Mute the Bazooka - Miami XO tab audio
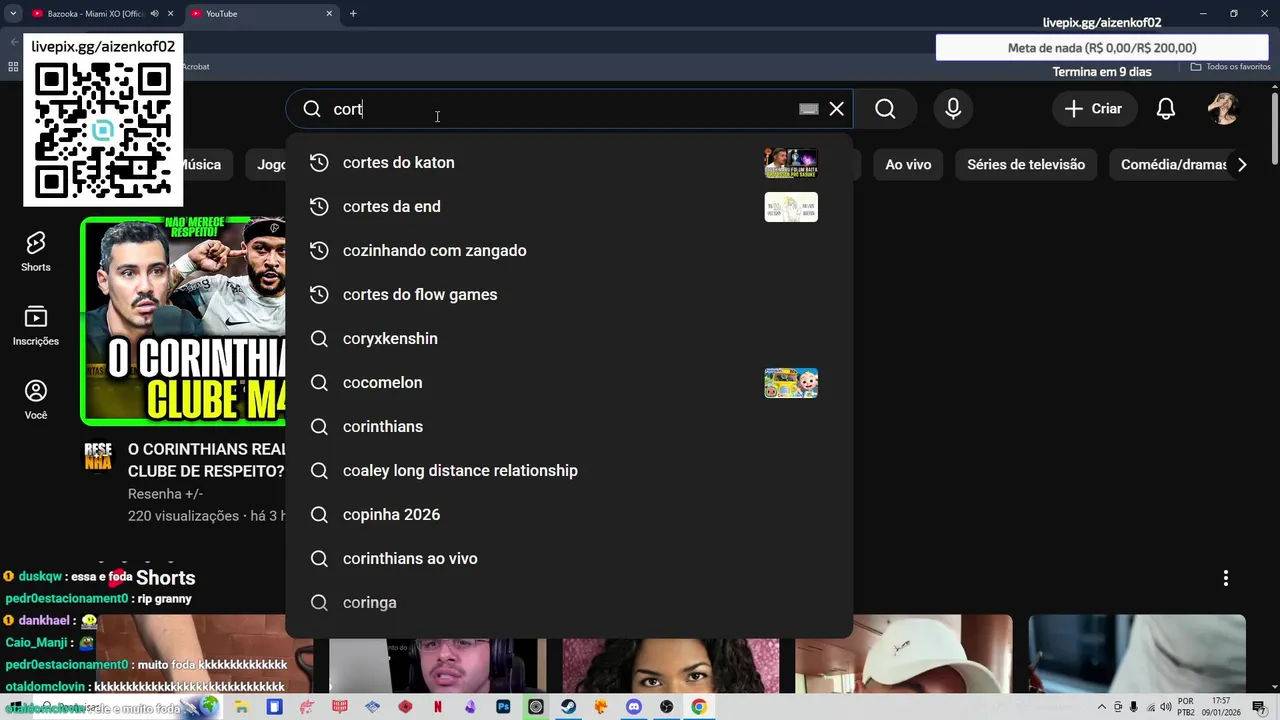 coord(155,14)
